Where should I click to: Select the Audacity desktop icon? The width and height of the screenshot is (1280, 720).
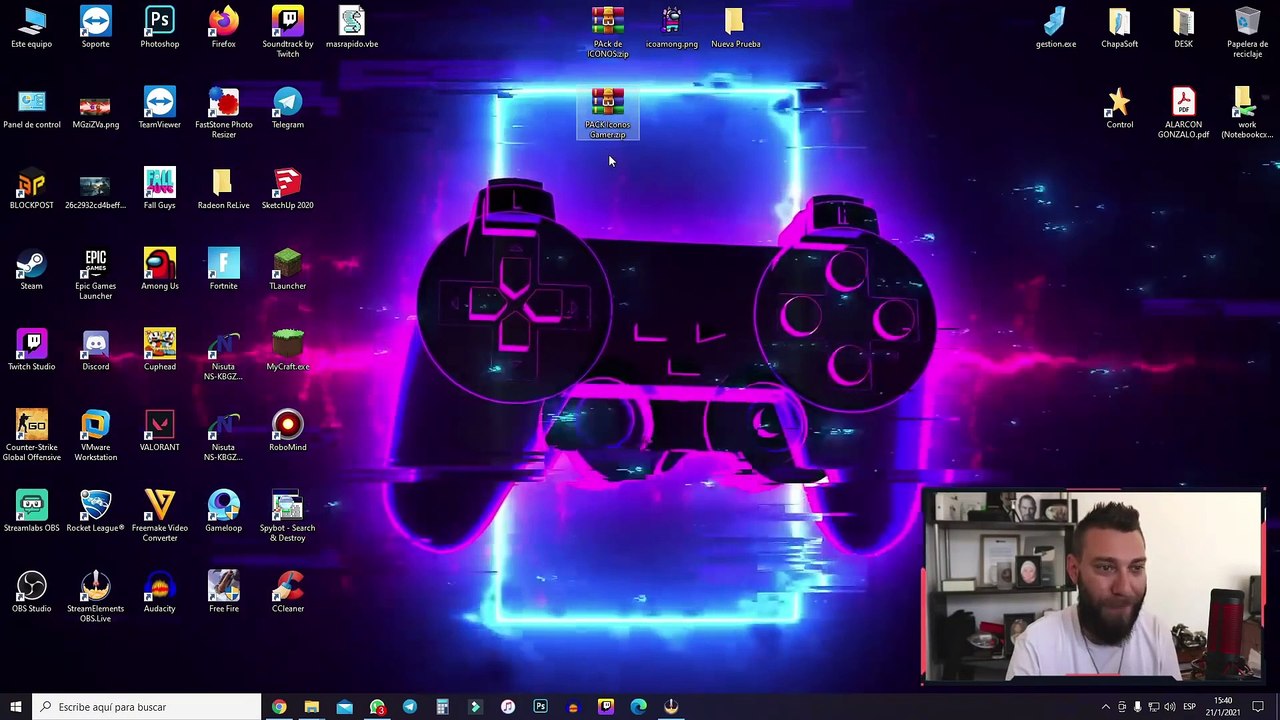160,593
